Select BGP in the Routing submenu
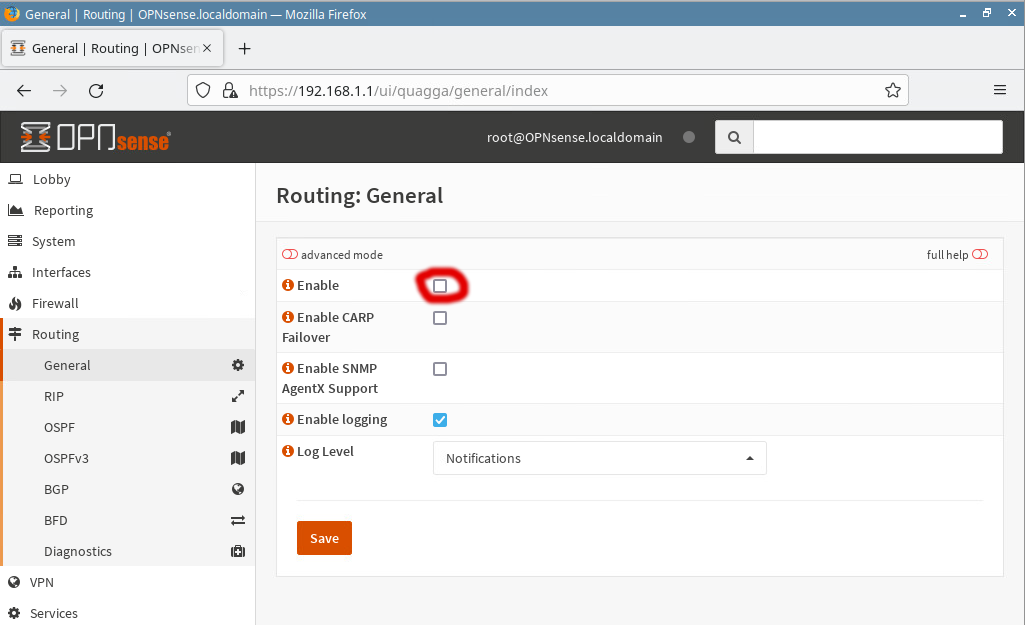Viewport: 1025px width, 625px height. pyautogui.click(x=56, y=489)
